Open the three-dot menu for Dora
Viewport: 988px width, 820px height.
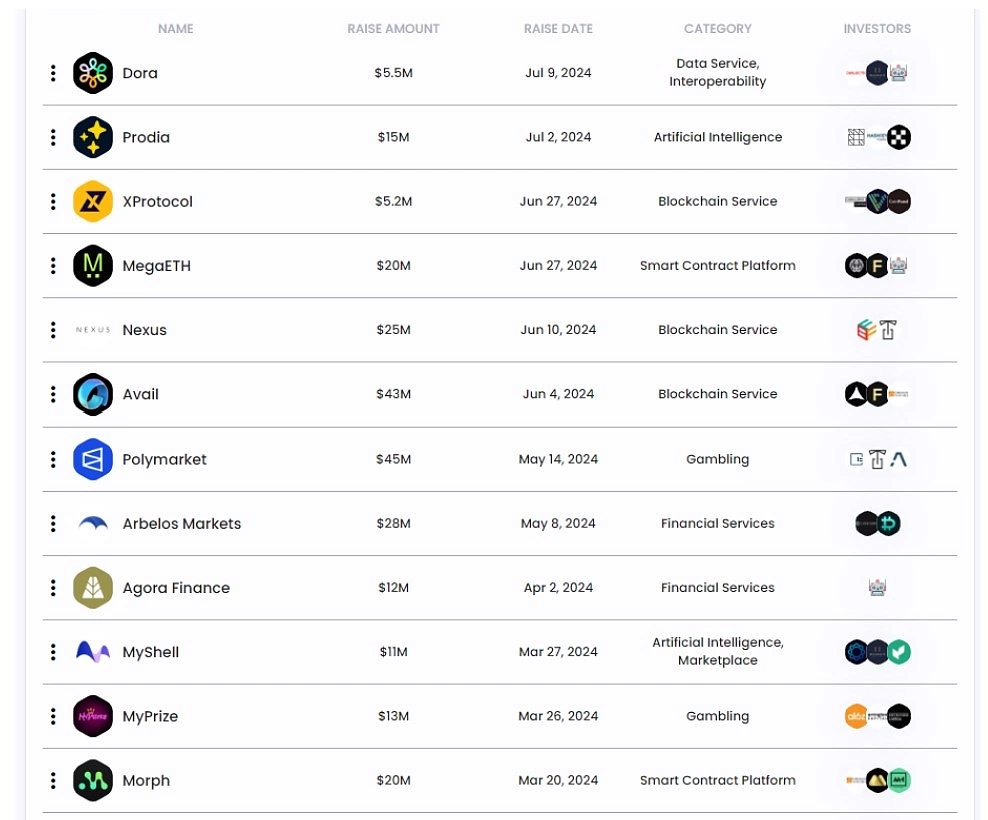click(52, 72)
